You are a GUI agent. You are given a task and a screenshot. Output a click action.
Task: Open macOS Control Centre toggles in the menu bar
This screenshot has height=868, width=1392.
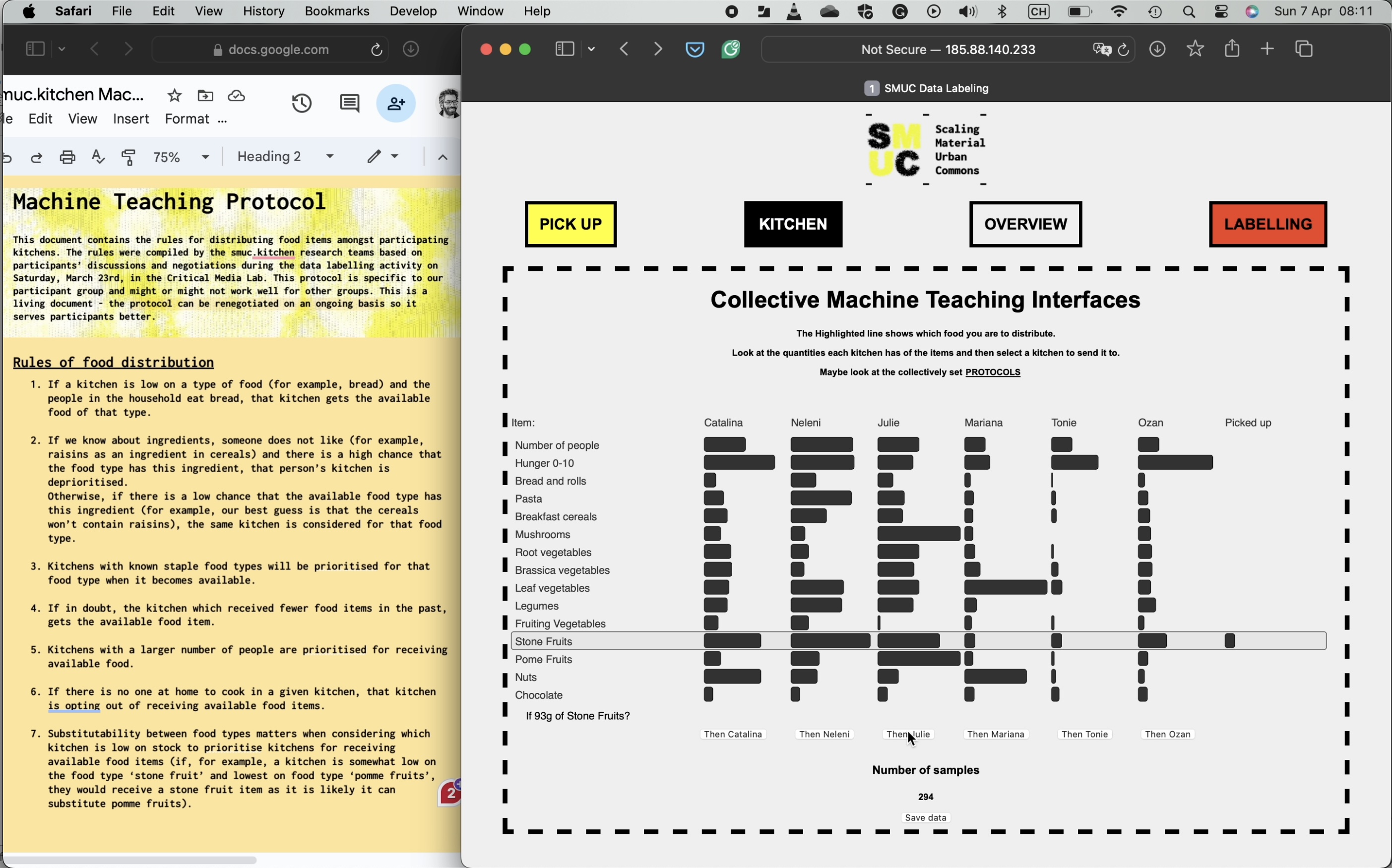point(1221,12)
